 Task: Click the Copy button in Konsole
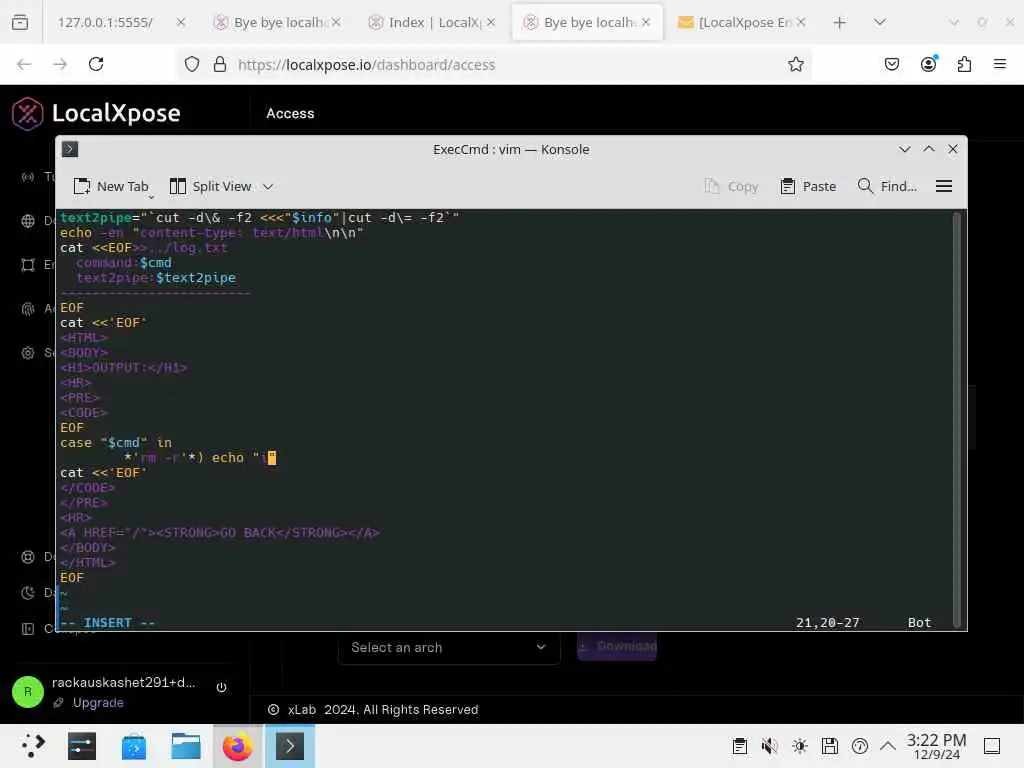[x=732, y=187]
